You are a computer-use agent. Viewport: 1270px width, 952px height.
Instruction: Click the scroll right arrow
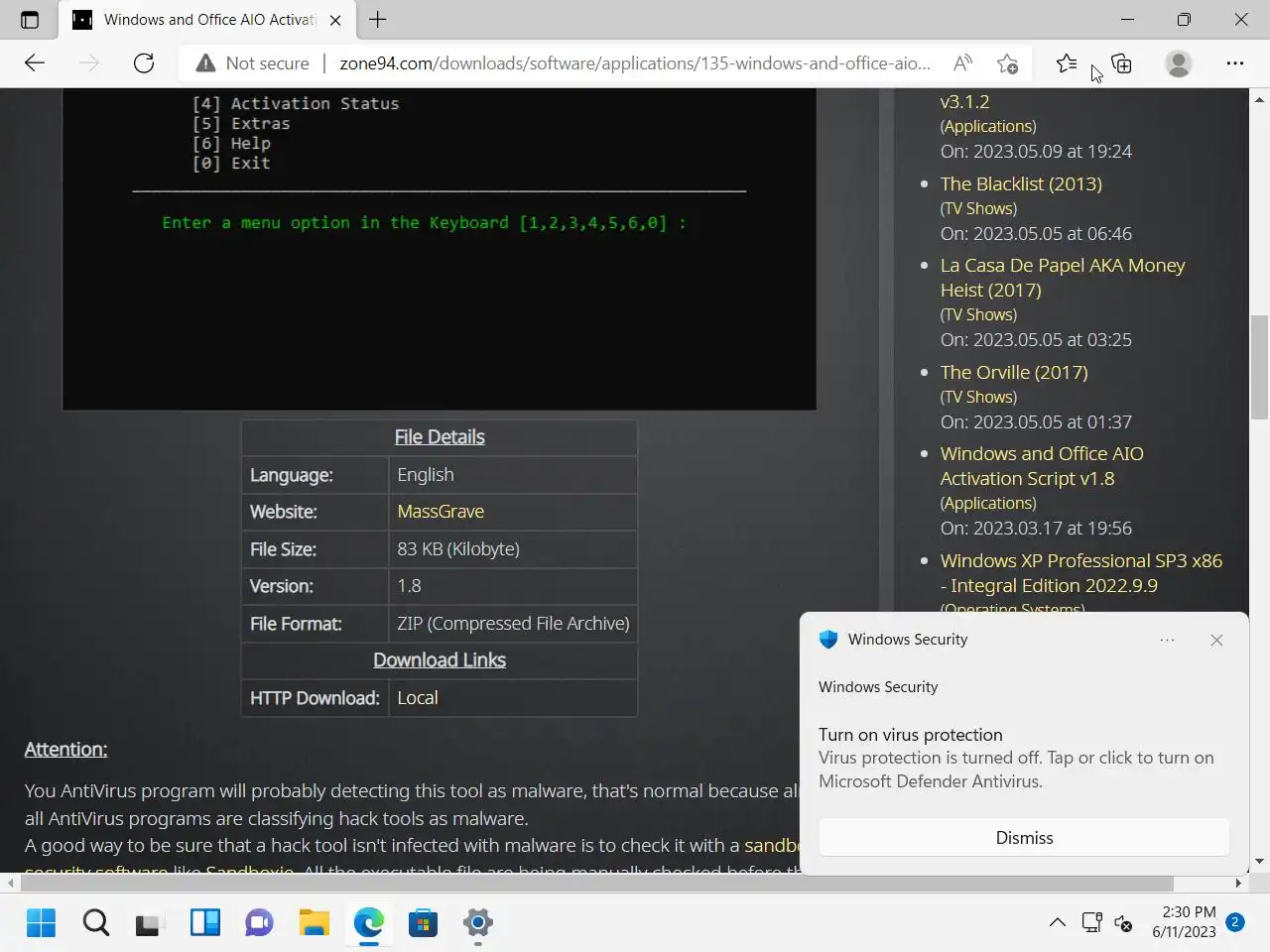tap(1238, 883)
